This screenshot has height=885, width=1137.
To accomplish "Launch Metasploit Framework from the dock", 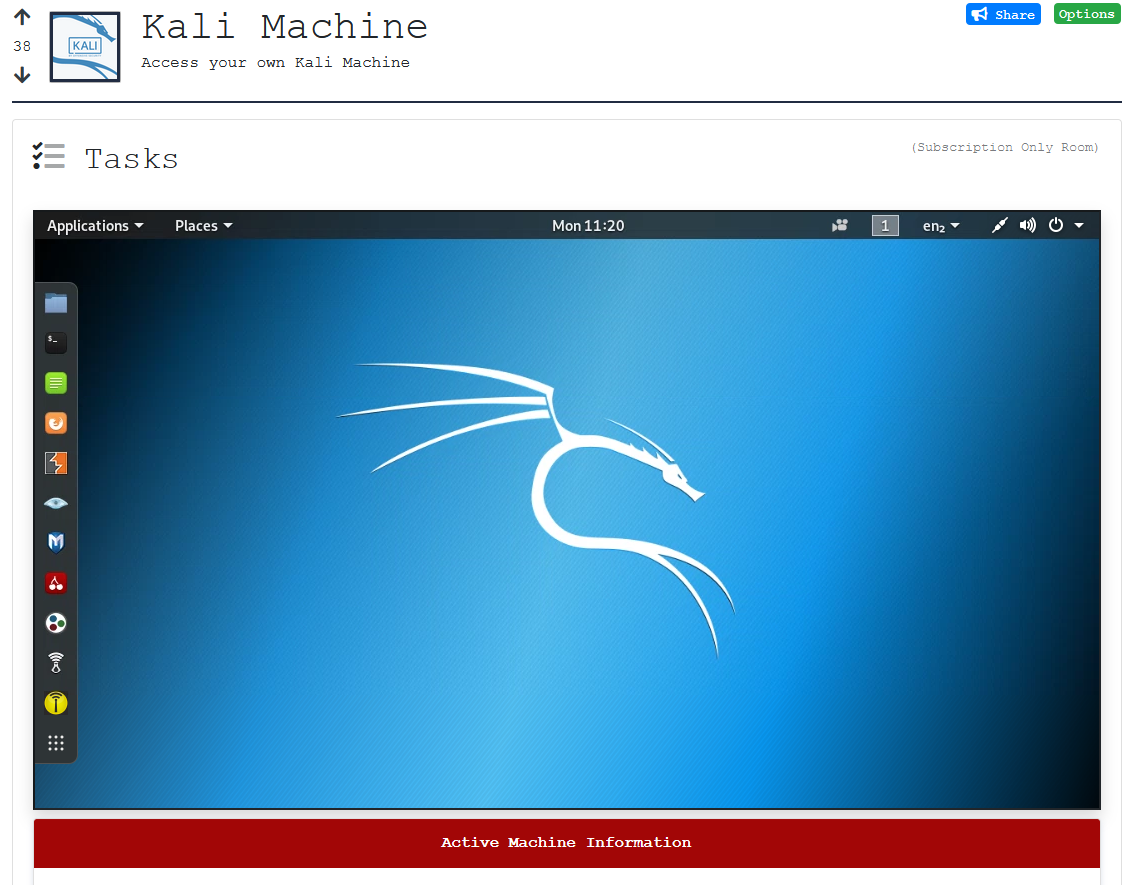I will coord(56,543).
